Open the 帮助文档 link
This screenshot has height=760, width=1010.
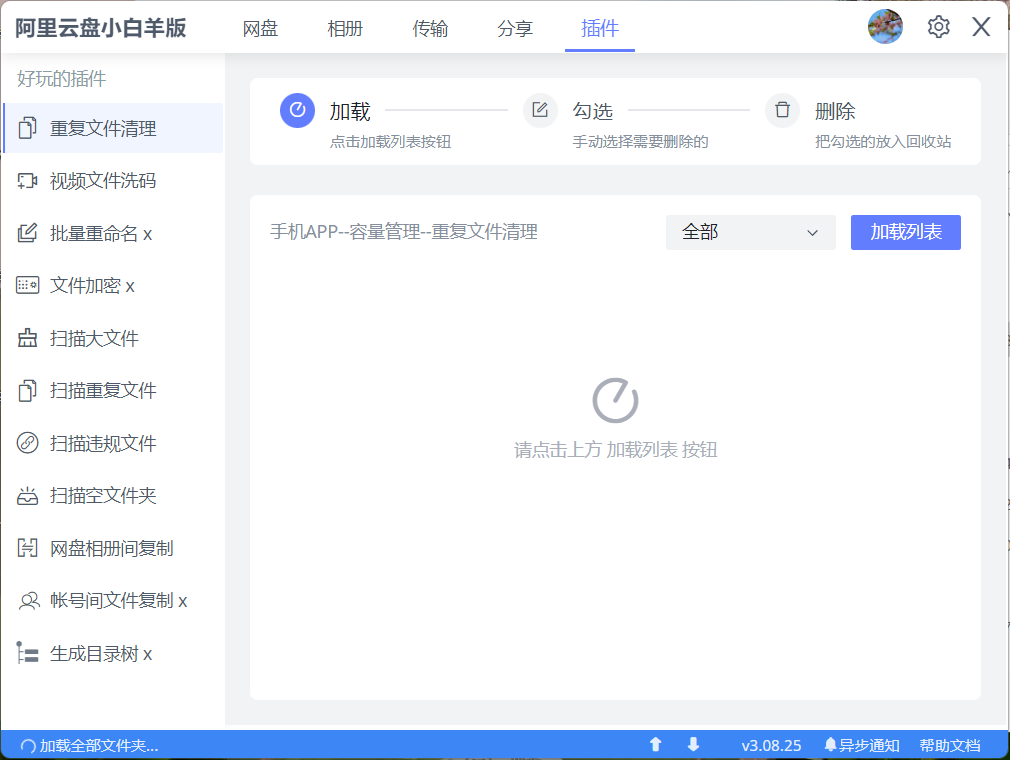click(x=950, y=746)
